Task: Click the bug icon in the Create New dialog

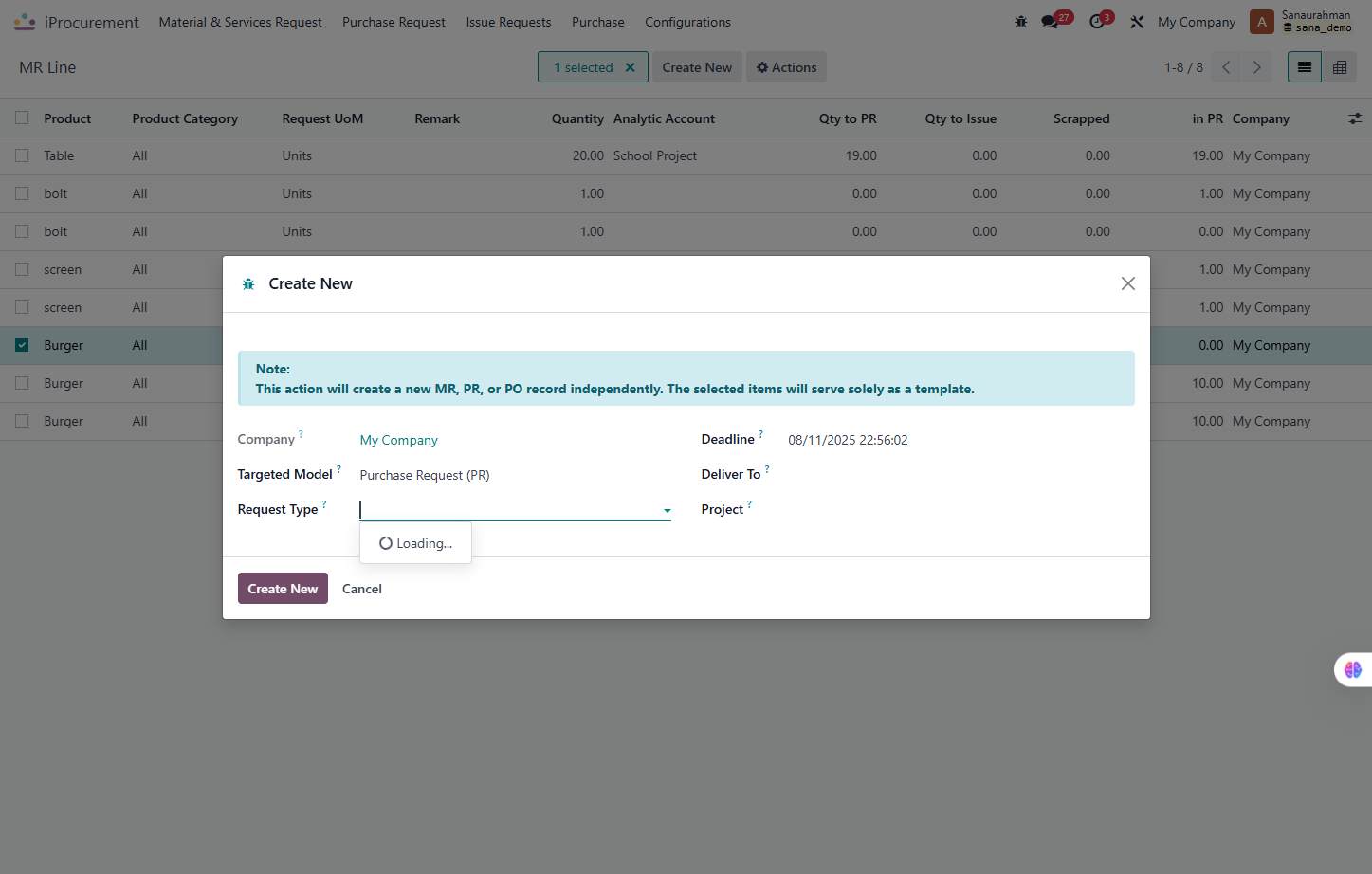Action: 248,284
